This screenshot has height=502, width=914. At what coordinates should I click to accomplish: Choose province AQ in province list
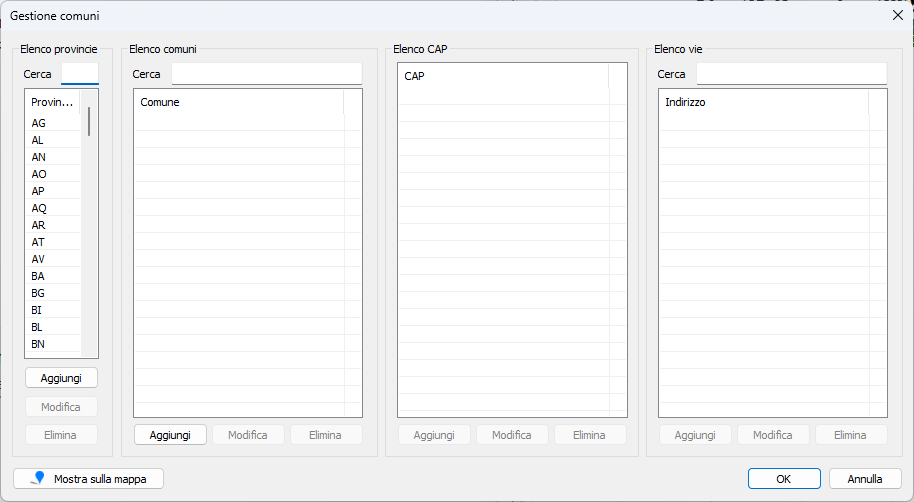(39, 208)
